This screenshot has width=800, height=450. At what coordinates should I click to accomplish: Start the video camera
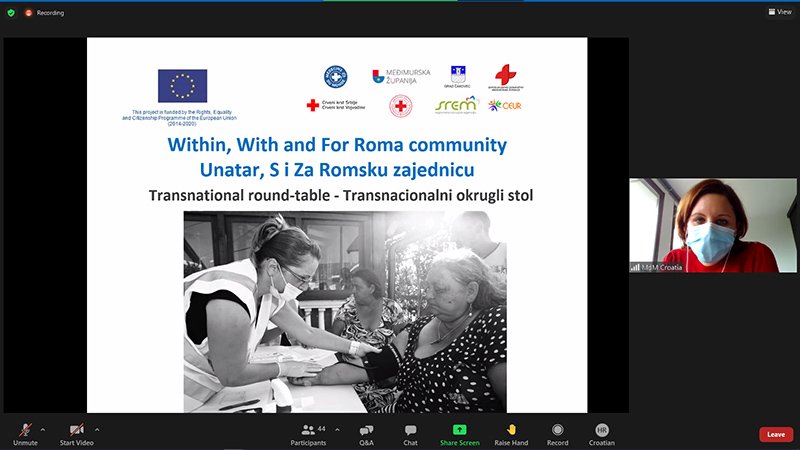77,435
